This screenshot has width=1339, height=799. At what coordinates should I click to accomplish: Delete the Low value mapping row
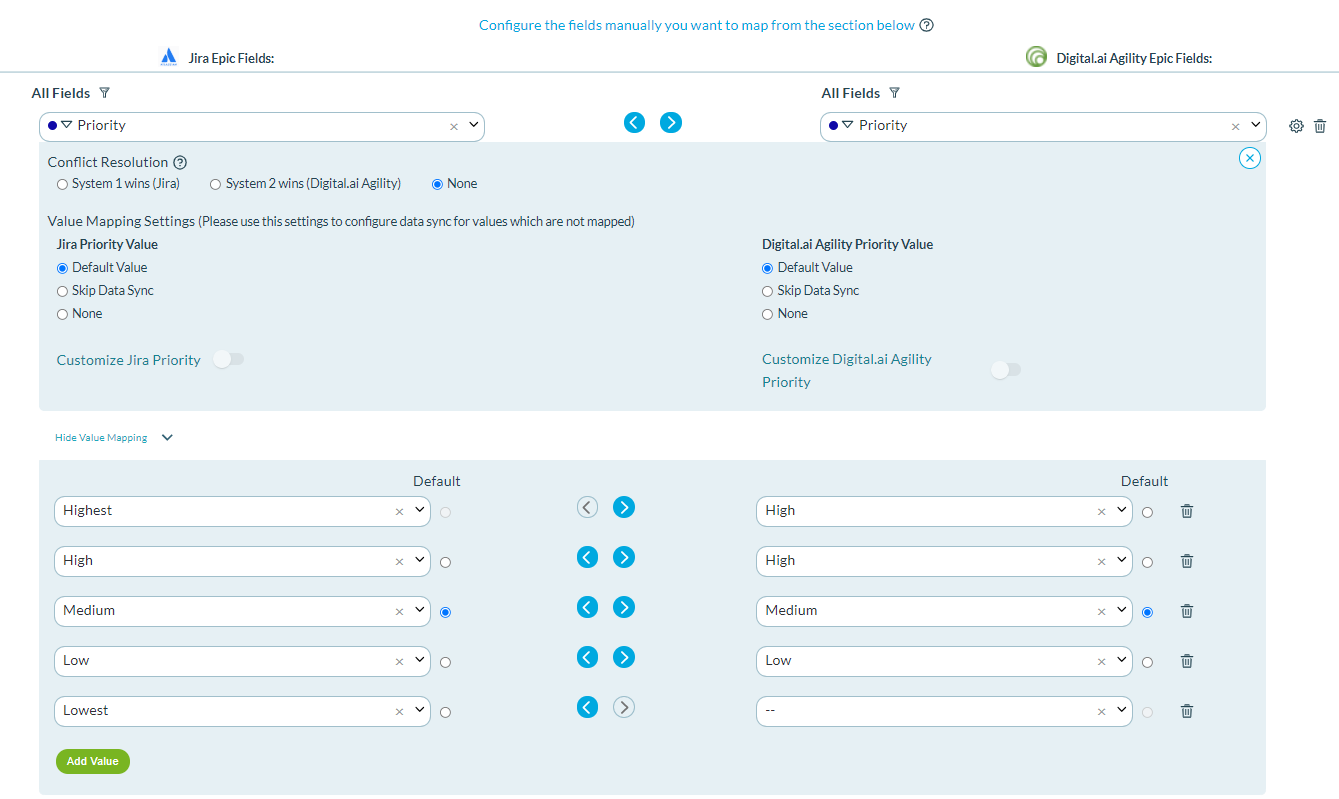pos(1187,661)
